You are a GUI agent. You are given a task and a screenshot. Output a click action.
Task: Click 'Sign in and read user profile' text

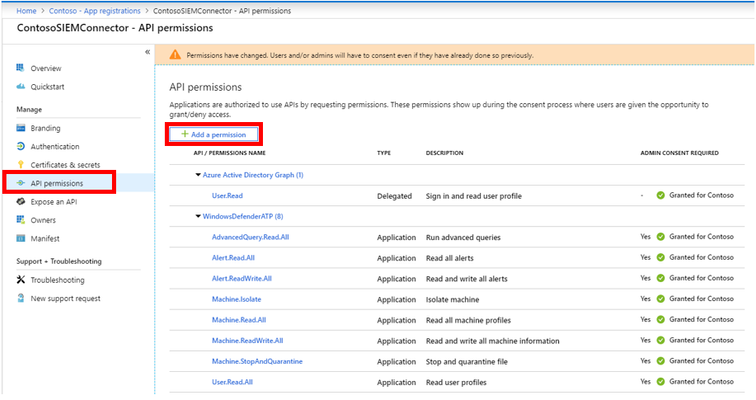[473, 196]
